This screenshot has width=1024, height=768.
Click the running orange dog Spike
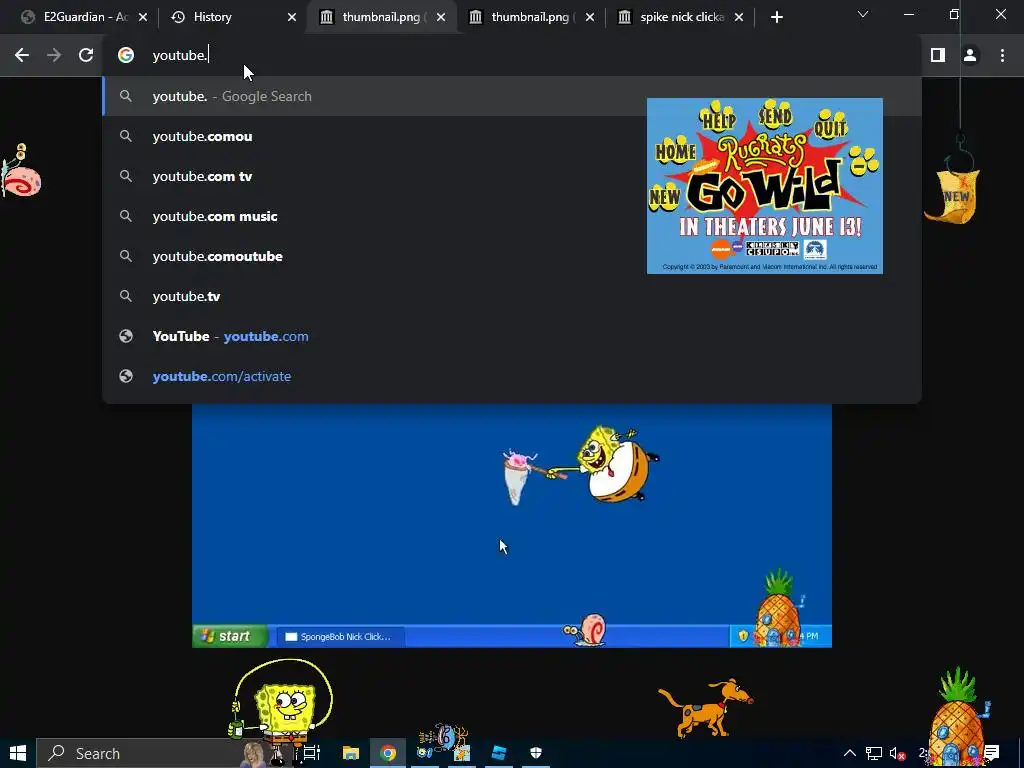coord(705,707)
